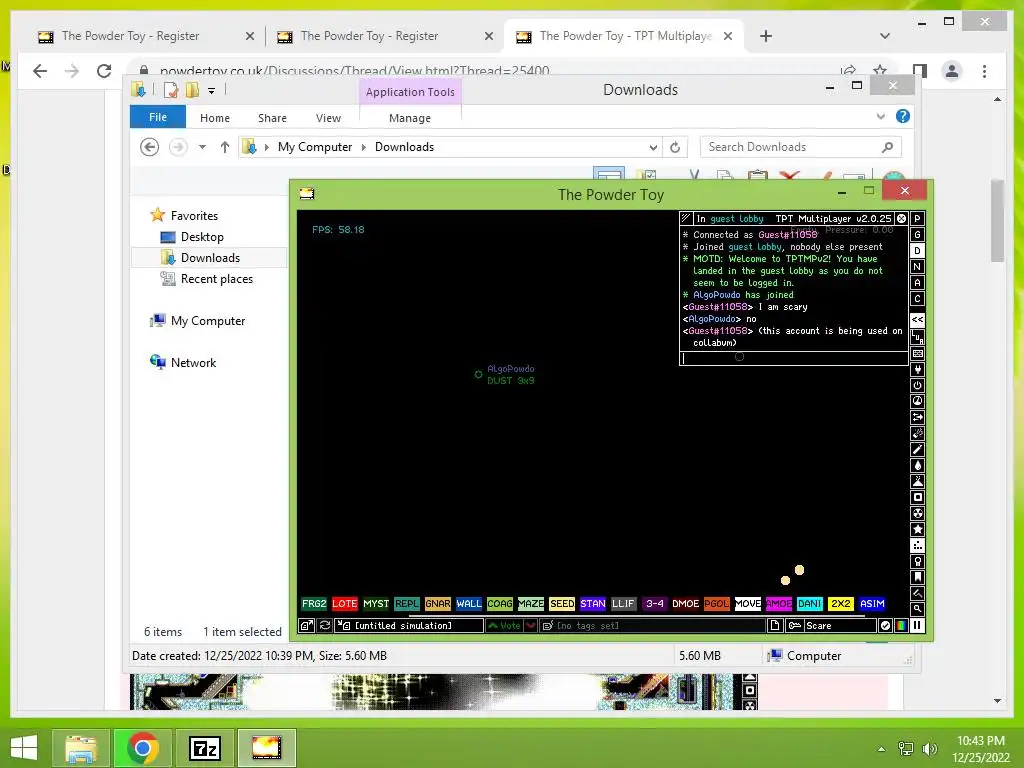Screen dimensions: 1024x768
Task: Collapse side buttons with the << toggle
Action: click(x=918, y=319)
